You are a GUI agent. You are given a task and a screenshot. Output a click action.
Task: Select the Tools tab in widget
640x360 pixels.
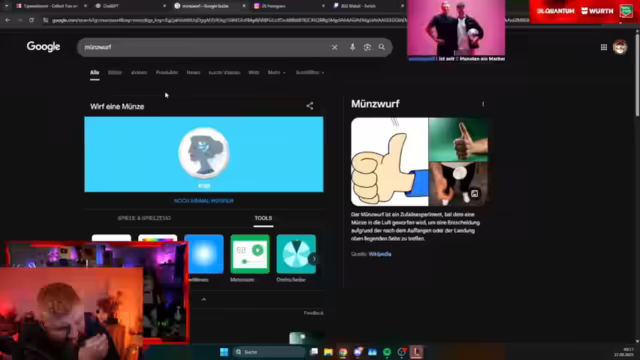[x=263, y=218]
